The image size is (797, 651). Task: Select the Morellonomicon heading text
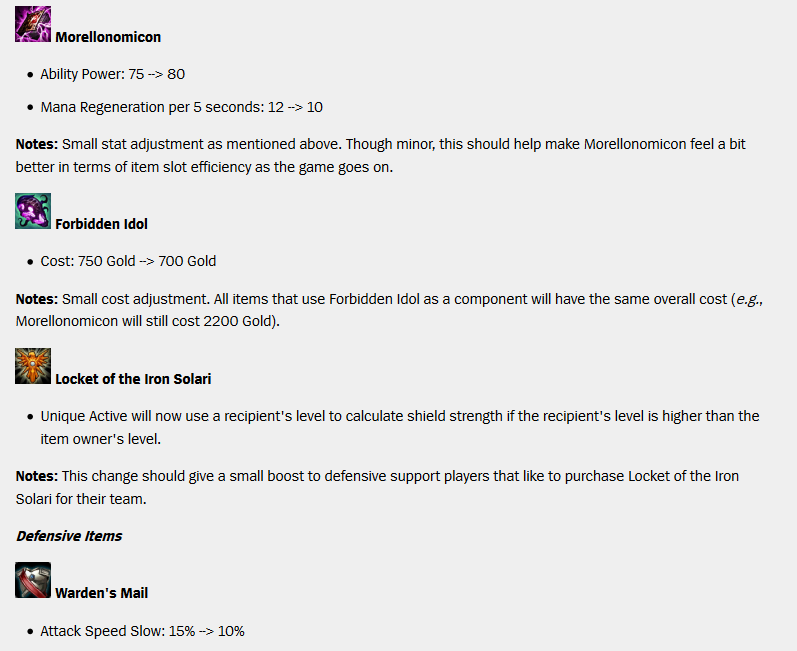coord(108,37)
